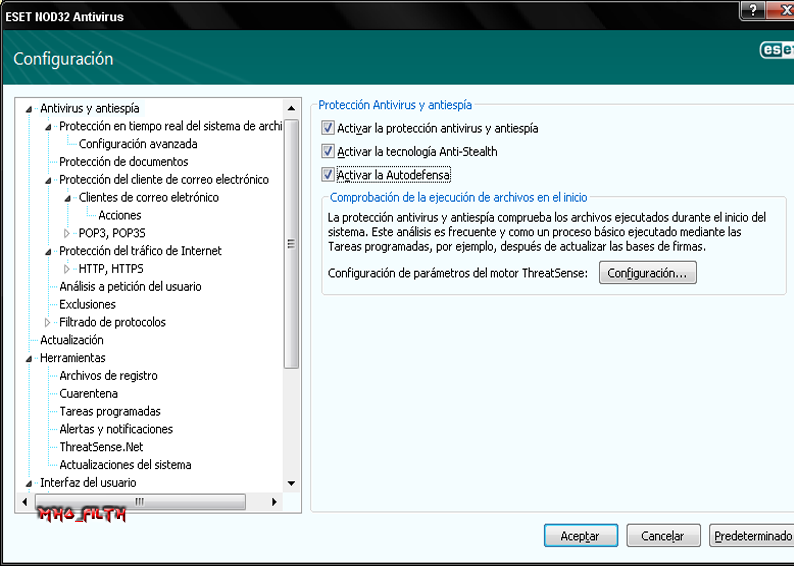This screenshot has height=566, width=794.
Task: Restore defaults with Predeterminado button
Action: [752, 536]
